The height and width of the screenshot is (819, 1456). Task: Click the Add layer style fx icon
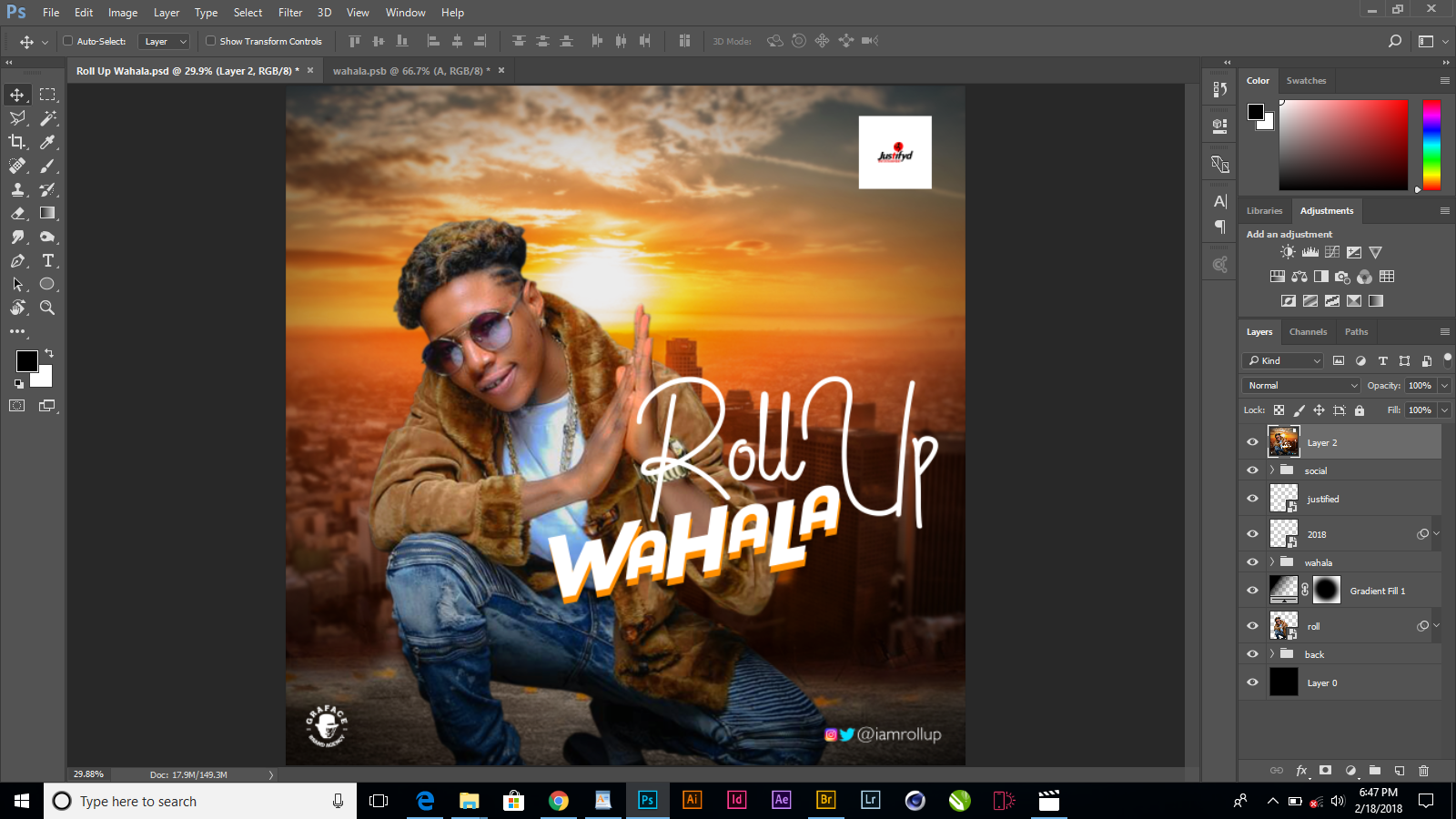tap(1301, 771)
